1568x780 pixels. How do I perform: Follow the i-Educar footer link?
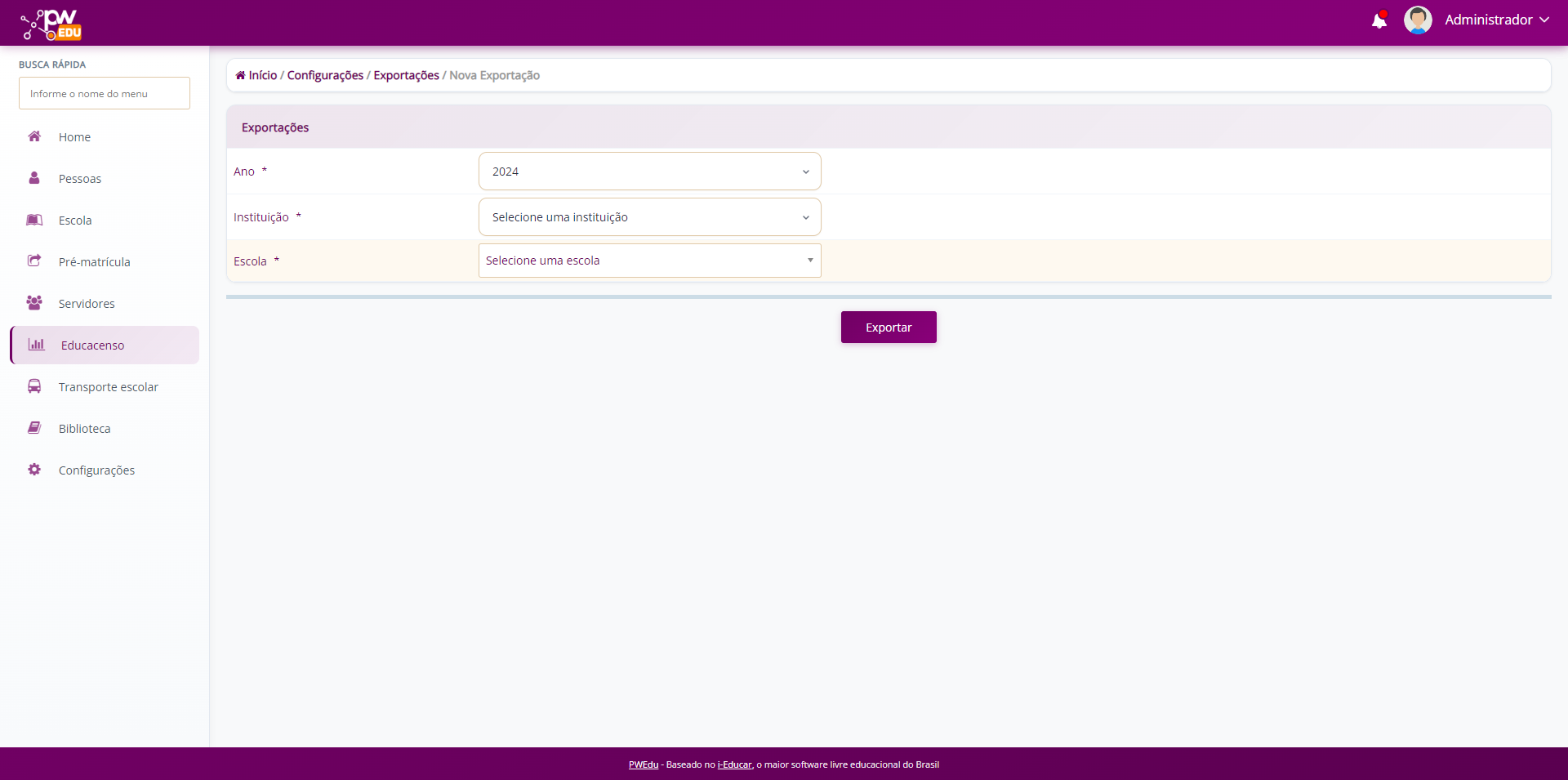coord(734,765)
